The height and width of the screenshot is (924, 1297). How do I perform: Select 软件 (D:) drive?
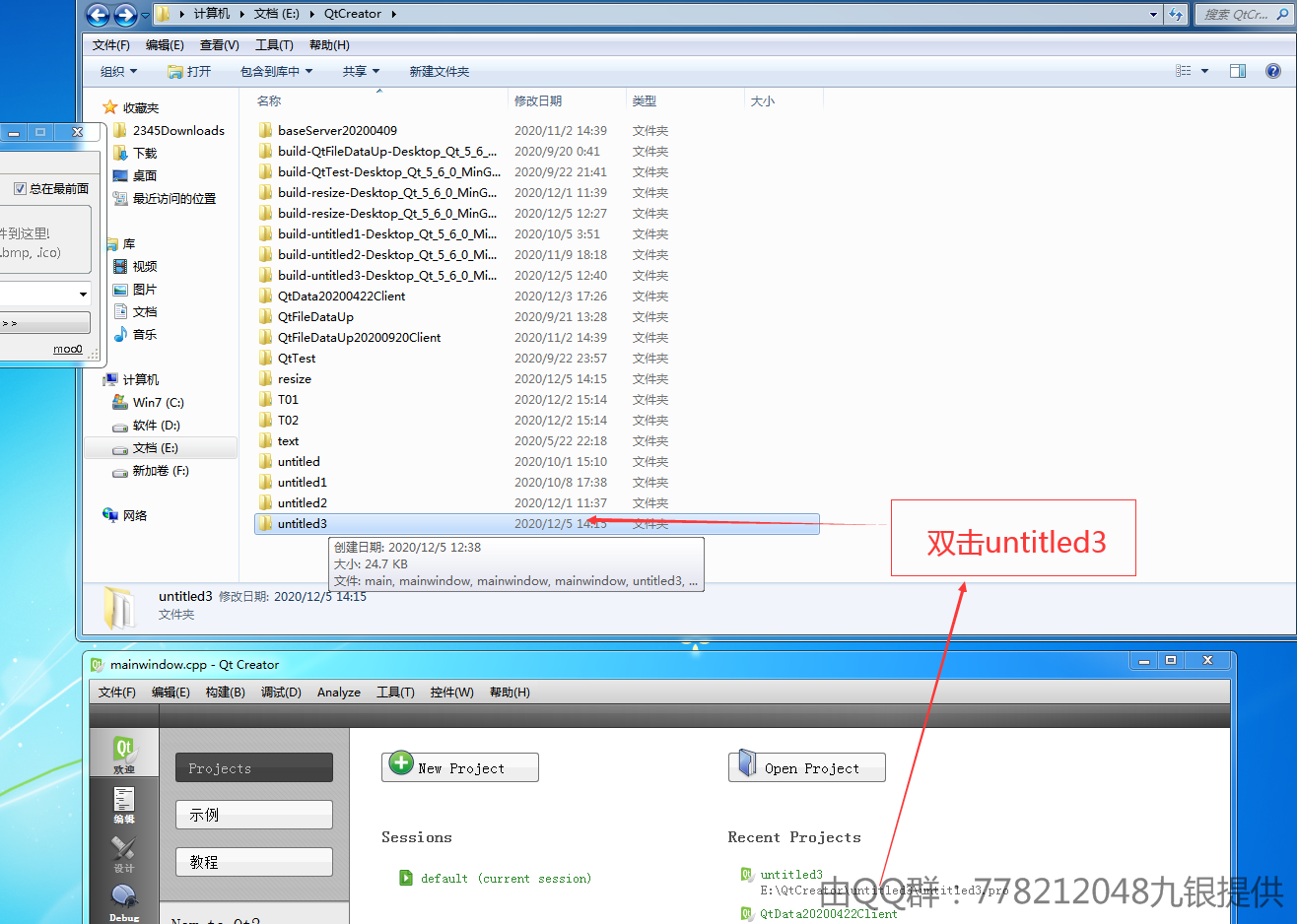(x=156, y=426)
